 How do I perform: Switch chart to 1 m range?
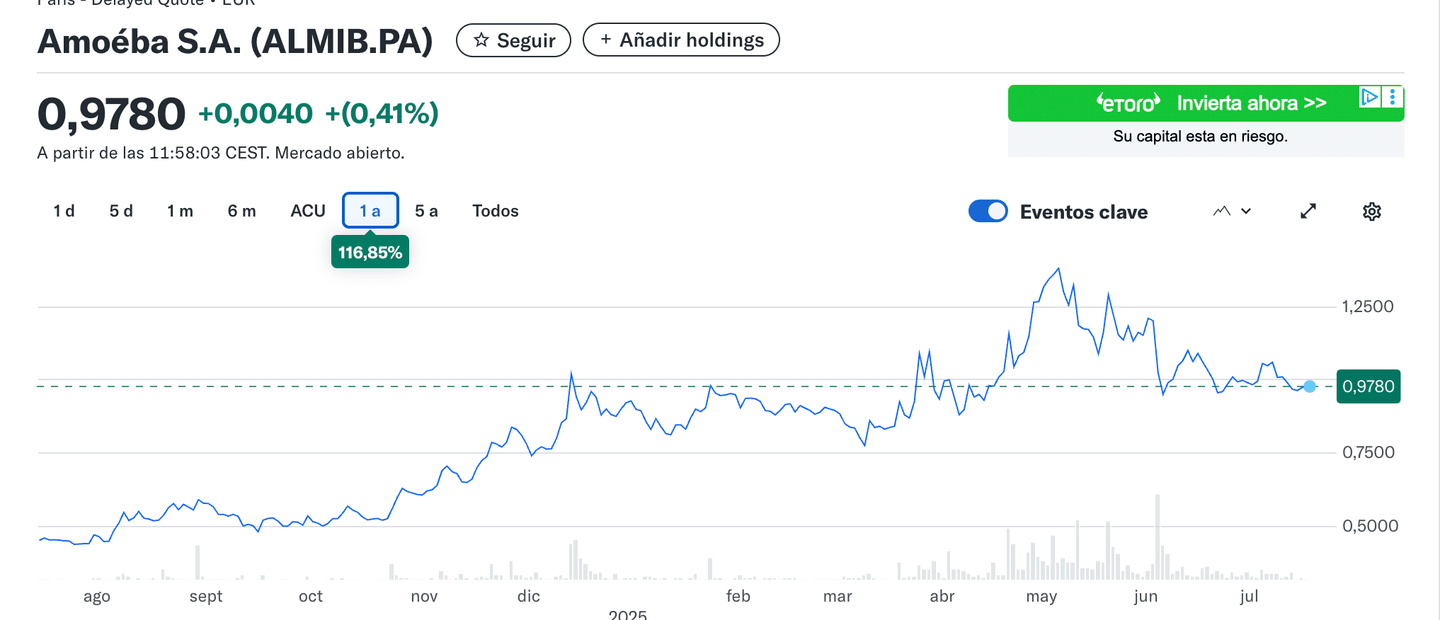click(180, 211)
